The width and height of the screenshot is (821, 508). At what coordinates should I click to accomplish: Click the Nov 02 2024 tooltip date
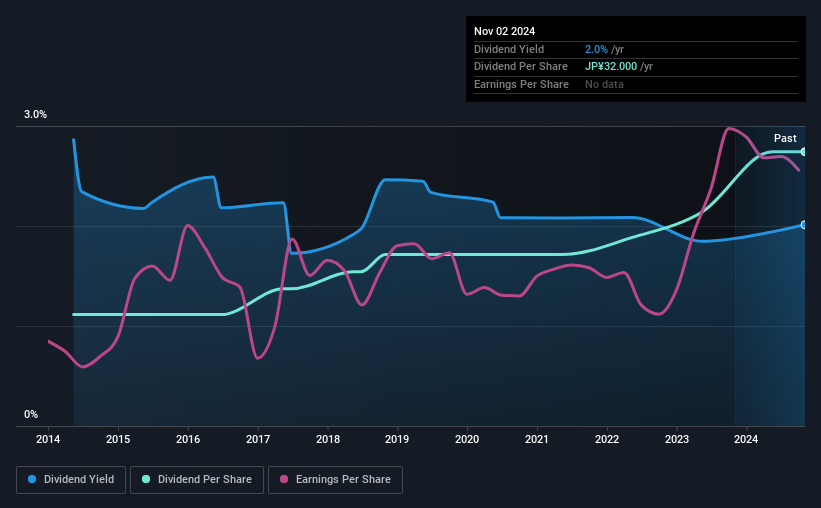(504, 31)
